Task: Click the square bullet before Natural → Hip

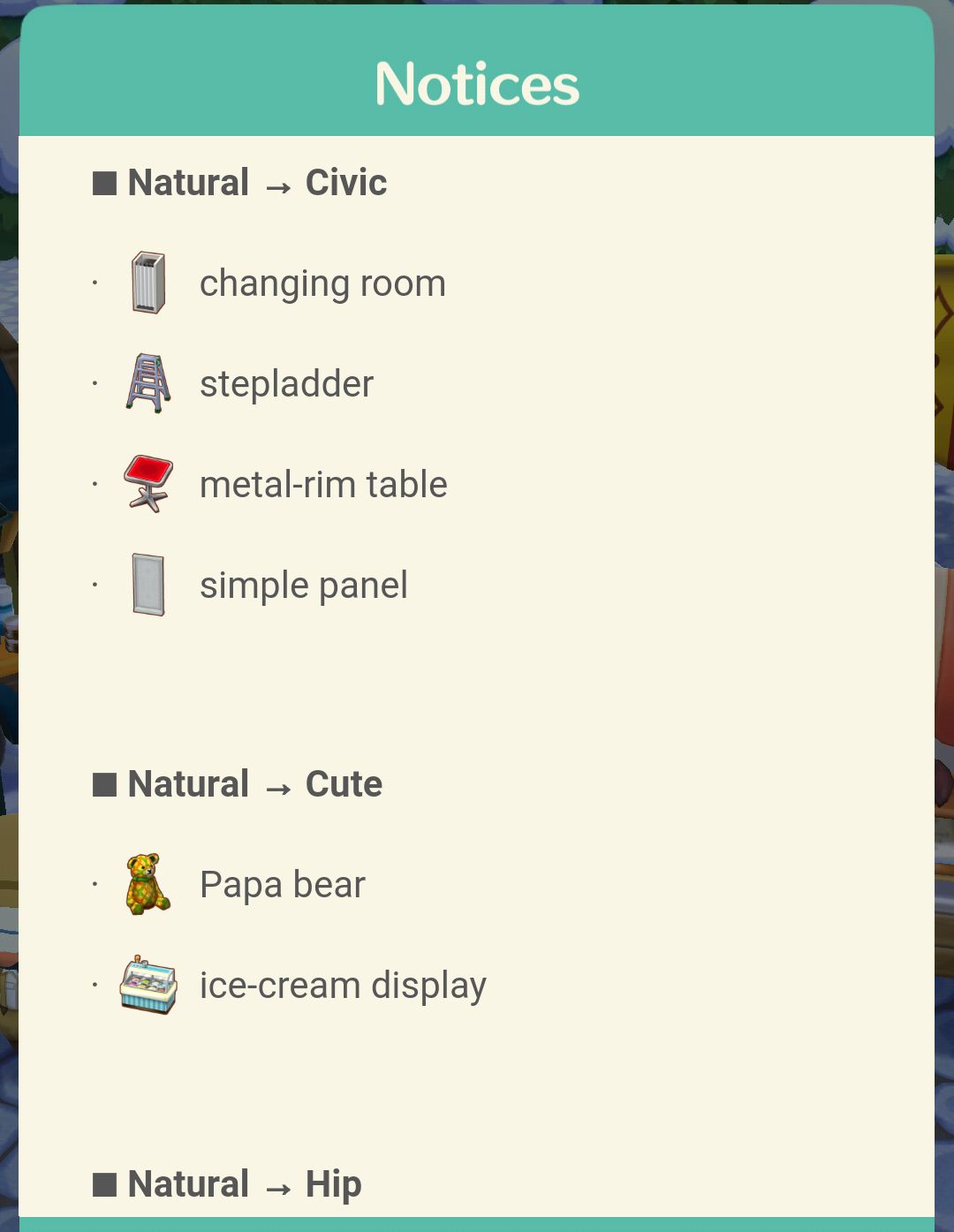Action: point(104,1184)
